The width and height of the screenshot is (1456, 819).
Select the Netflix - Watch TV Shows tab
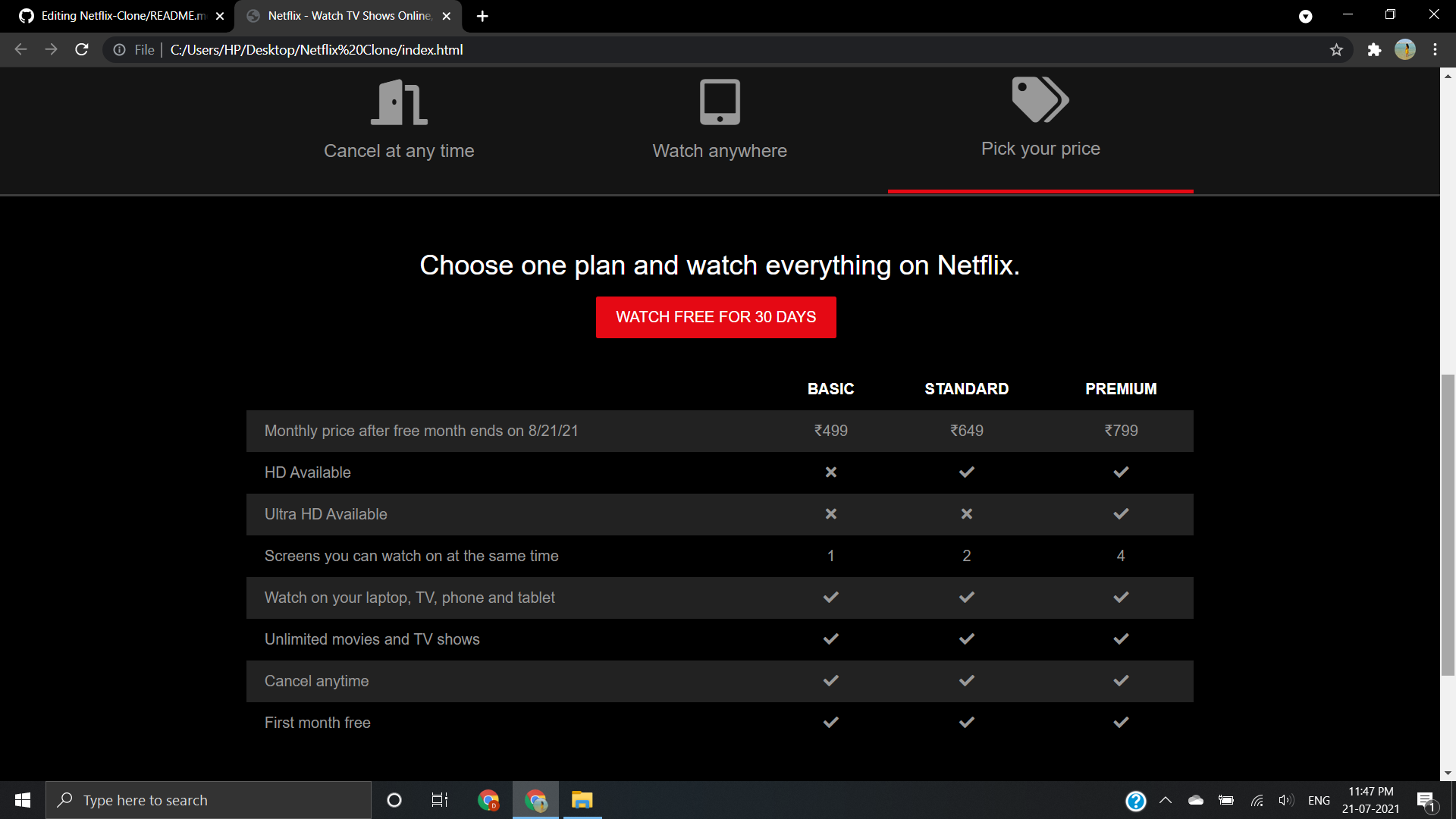coord(345,16)
